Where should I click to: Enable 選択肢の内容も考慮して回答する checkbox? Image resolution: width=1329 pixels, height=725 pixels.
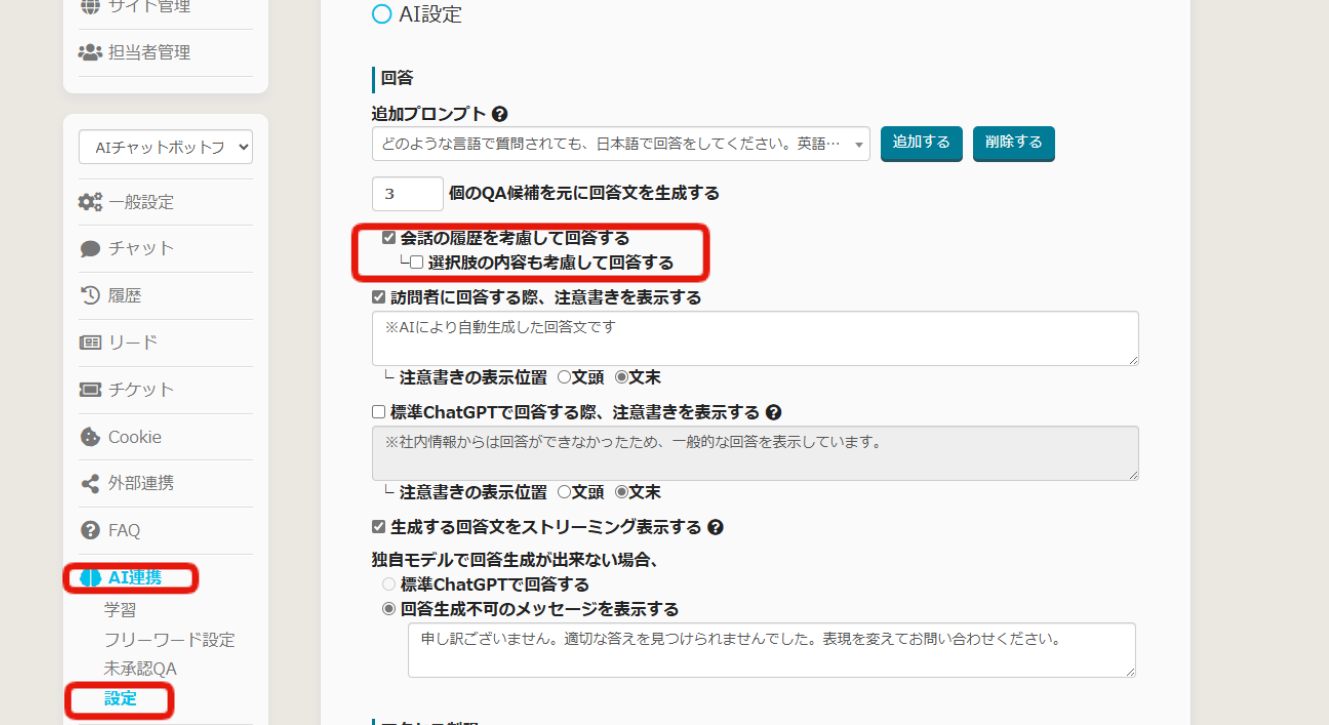(416, 263)
